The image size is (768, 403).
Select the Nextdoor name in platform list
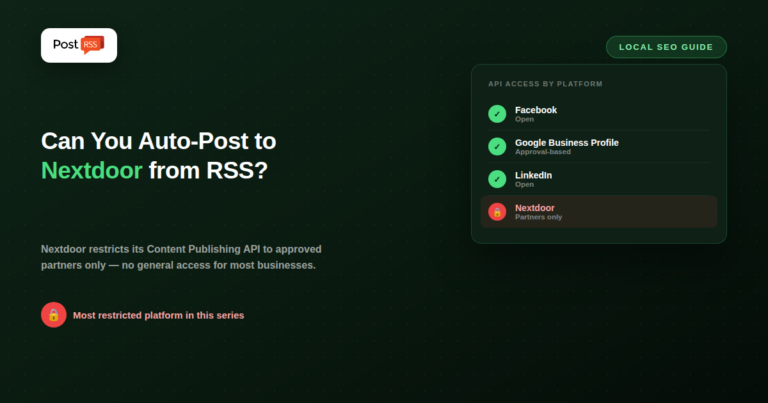(x=534, y=208)
